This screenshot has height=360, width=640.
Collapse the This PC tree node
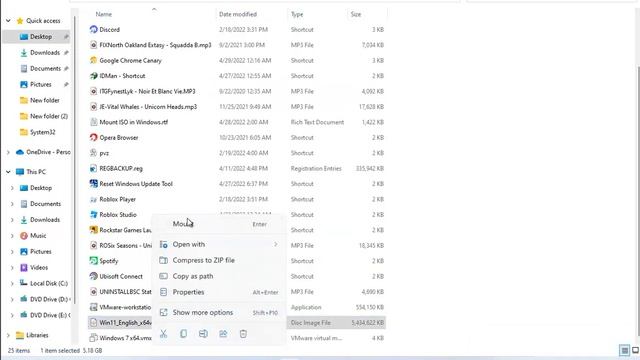tap(8, 172)
